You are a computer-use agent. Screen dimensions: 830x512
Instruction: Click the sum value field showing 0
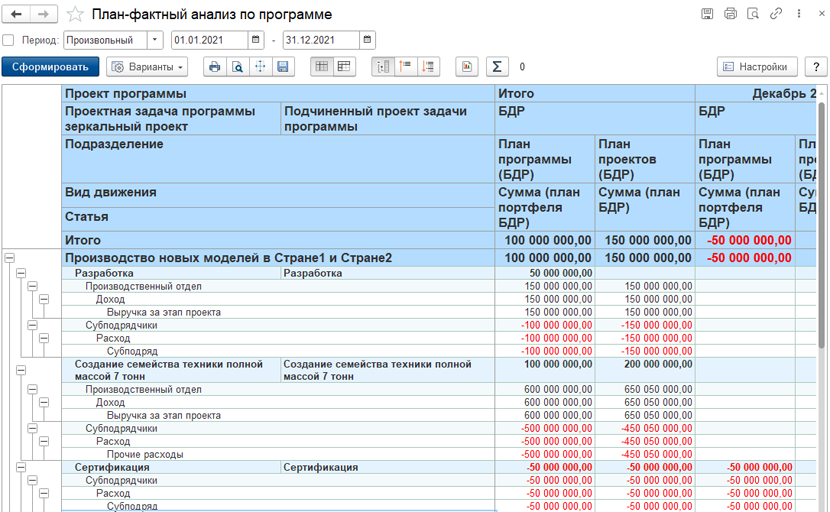coord(522,67)
